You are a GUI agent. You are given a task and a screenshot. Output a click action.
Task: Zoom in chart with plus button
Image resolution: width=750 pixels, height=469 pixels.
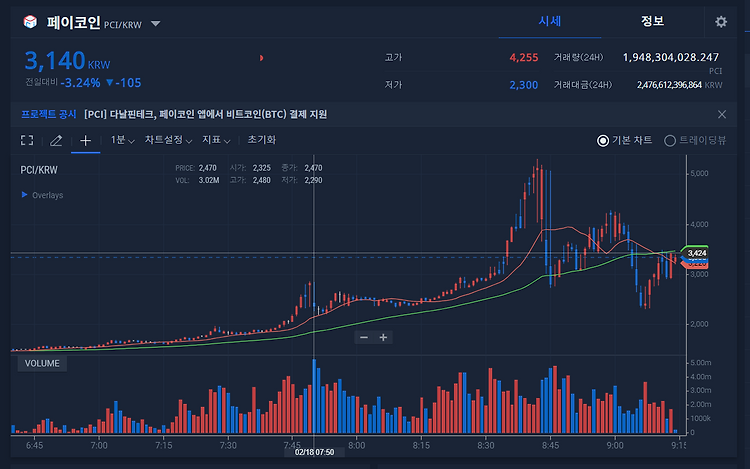click(383, 338)
